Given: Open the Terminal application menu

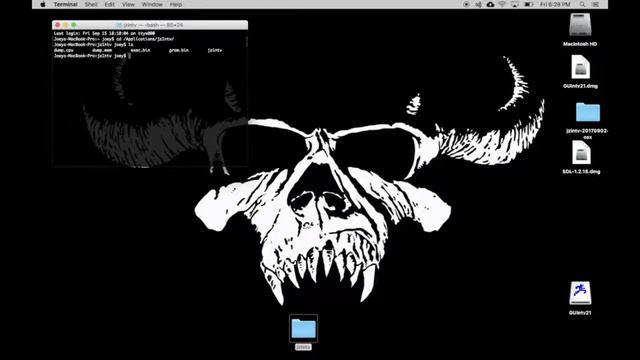Looking at the screenshot, I should (65, 4).
